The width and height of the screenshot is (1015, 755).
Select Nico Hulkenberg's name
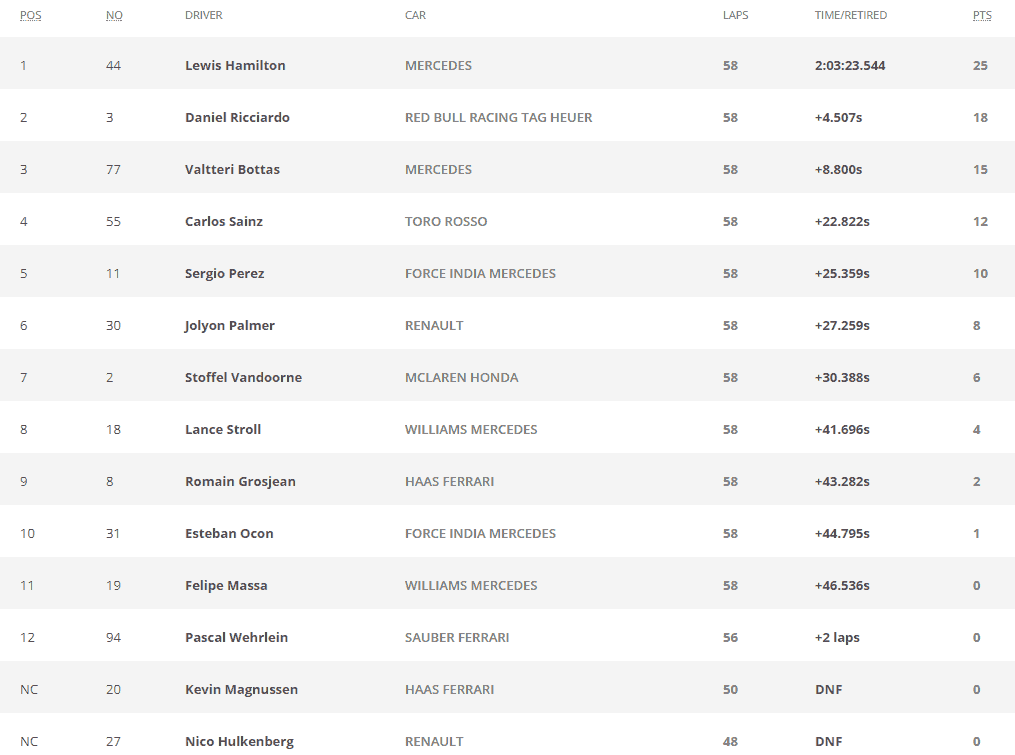pos(239,741)
